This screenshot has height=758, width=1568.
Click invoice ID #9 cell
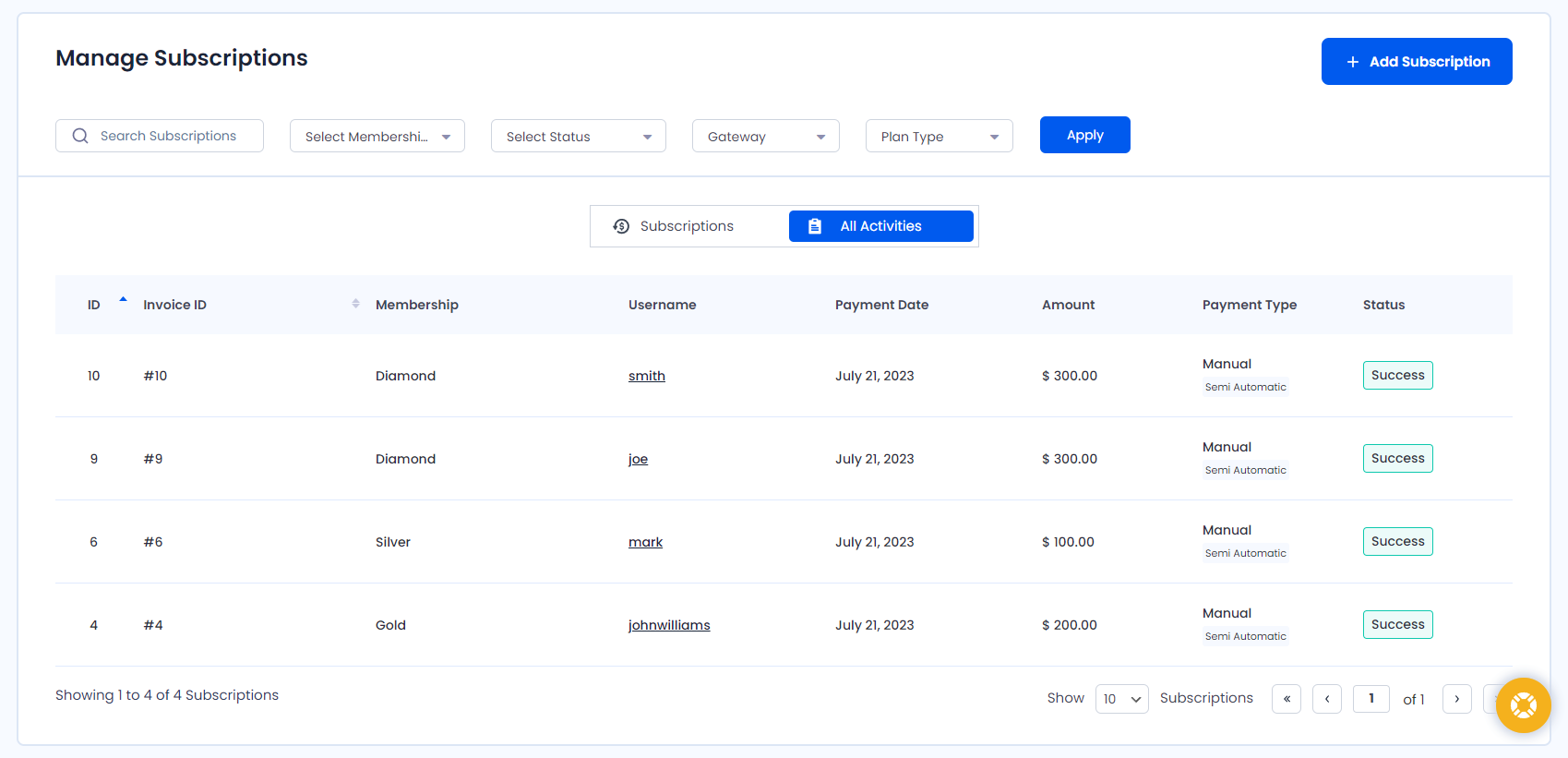153,459
